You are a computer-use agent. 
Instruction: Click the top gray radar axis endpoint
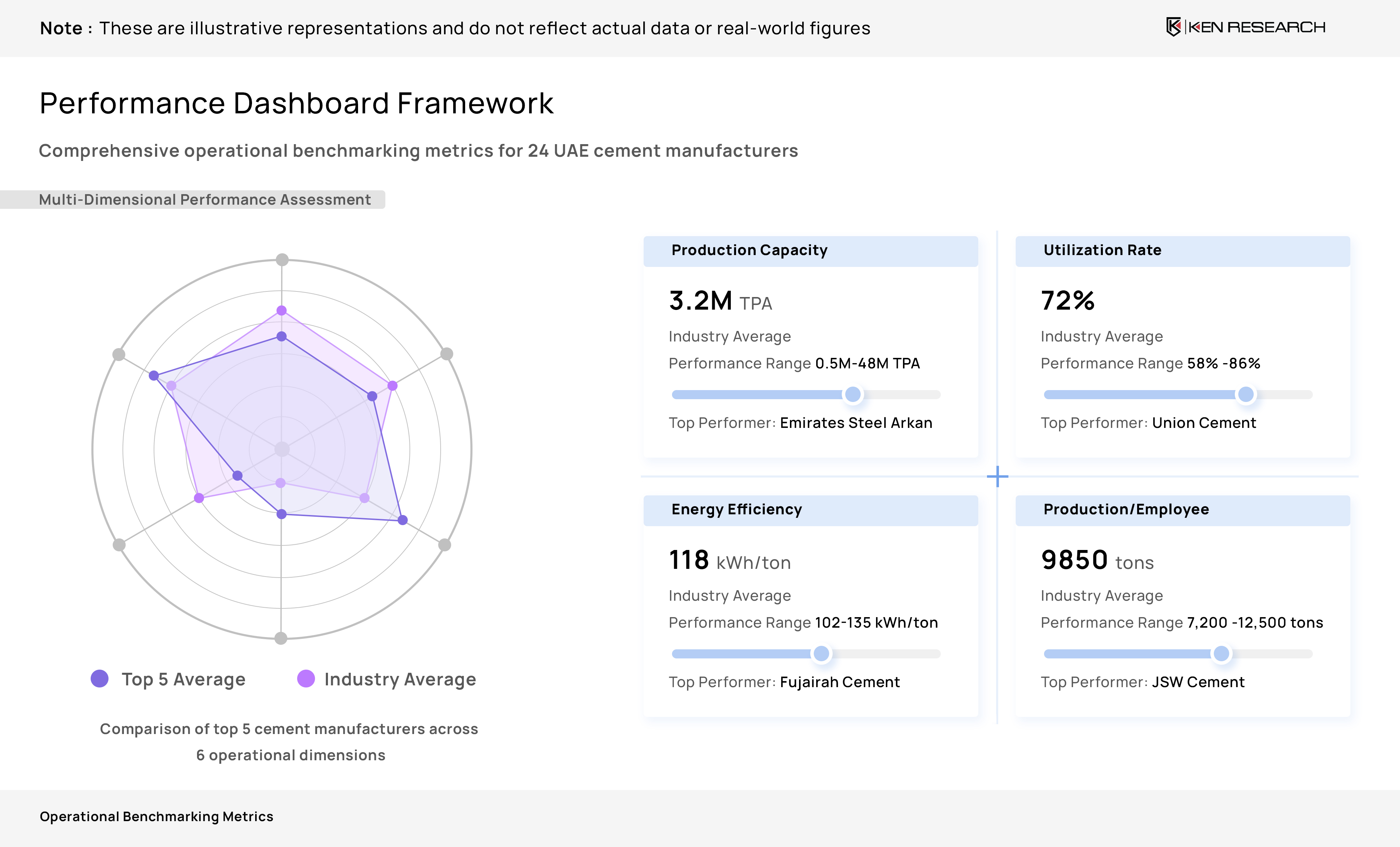pos(282,260)
